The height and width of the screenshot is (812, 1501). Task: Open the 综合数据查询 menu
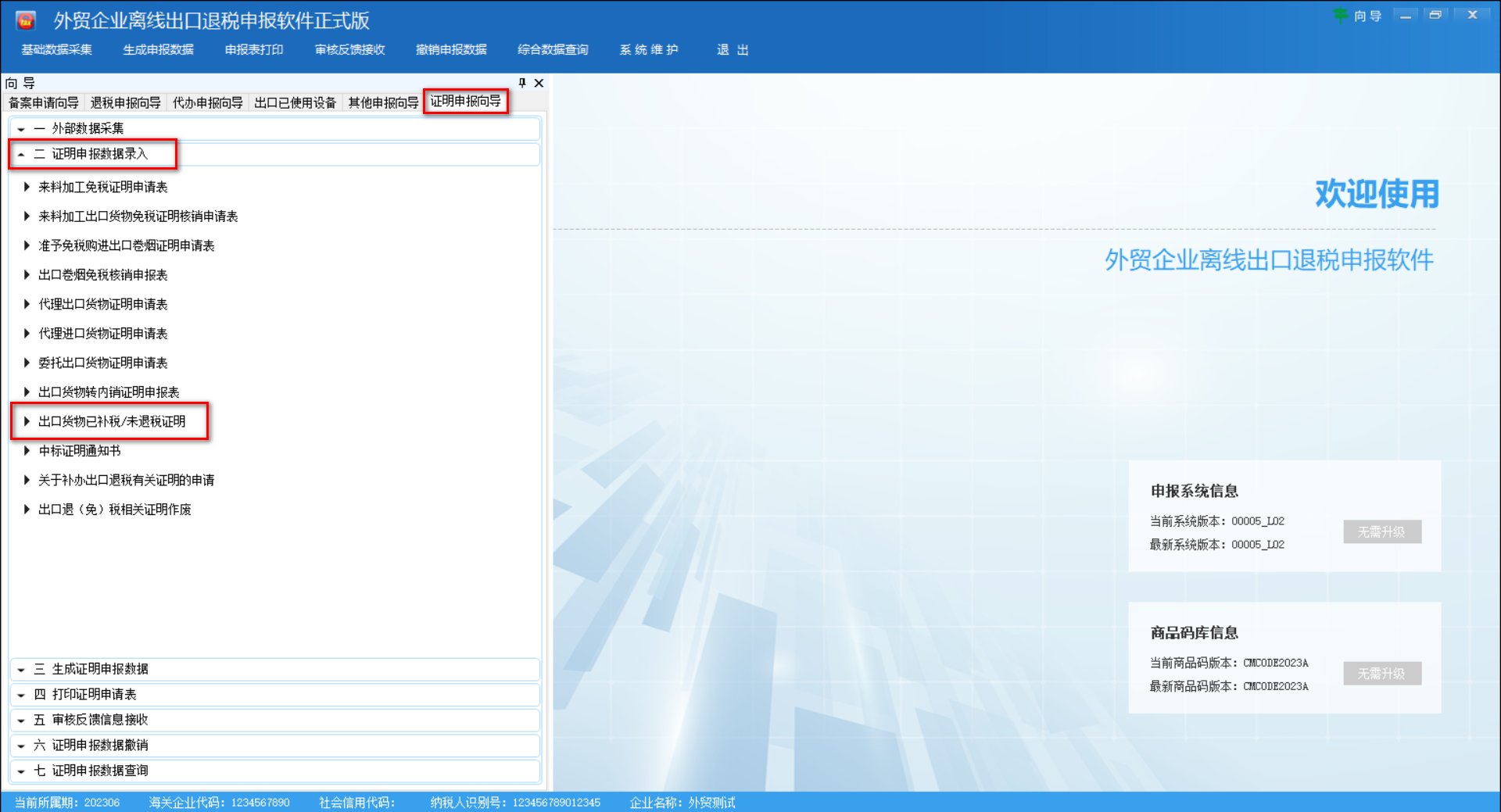pos(552,49)
